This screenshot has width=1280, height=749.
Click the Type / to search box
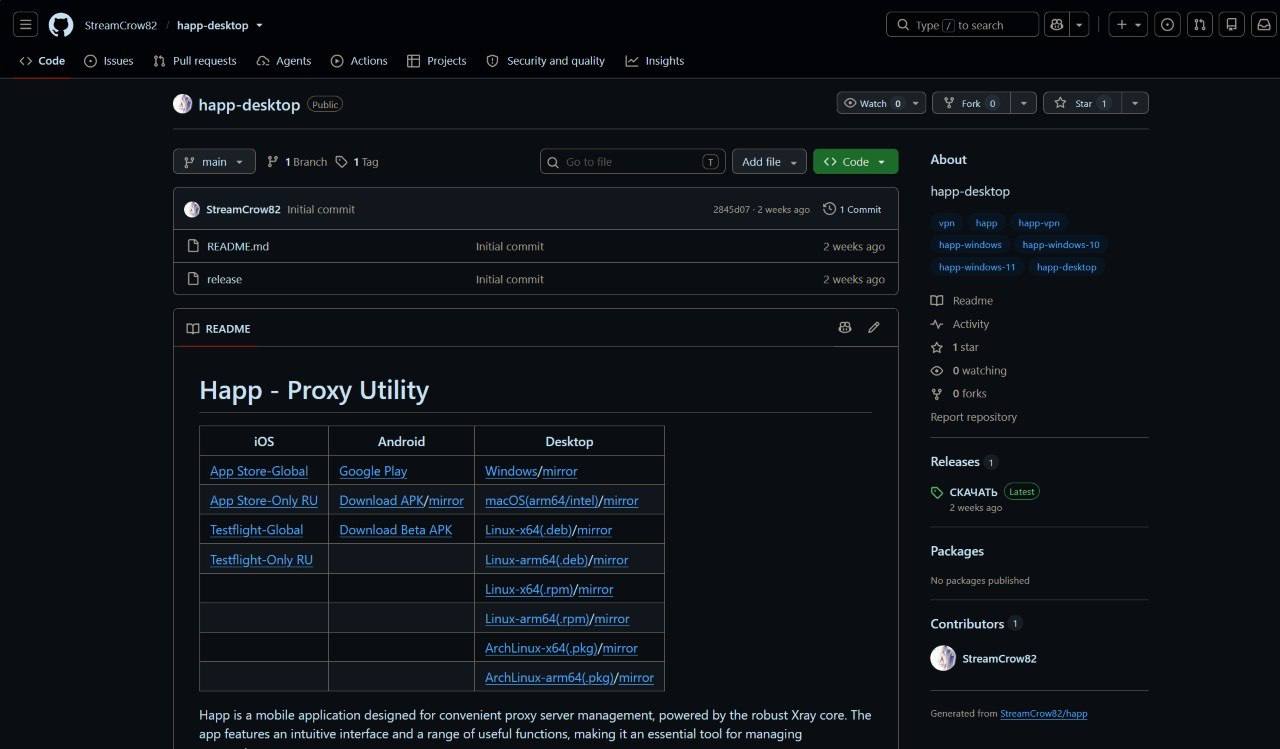(962, 25)
